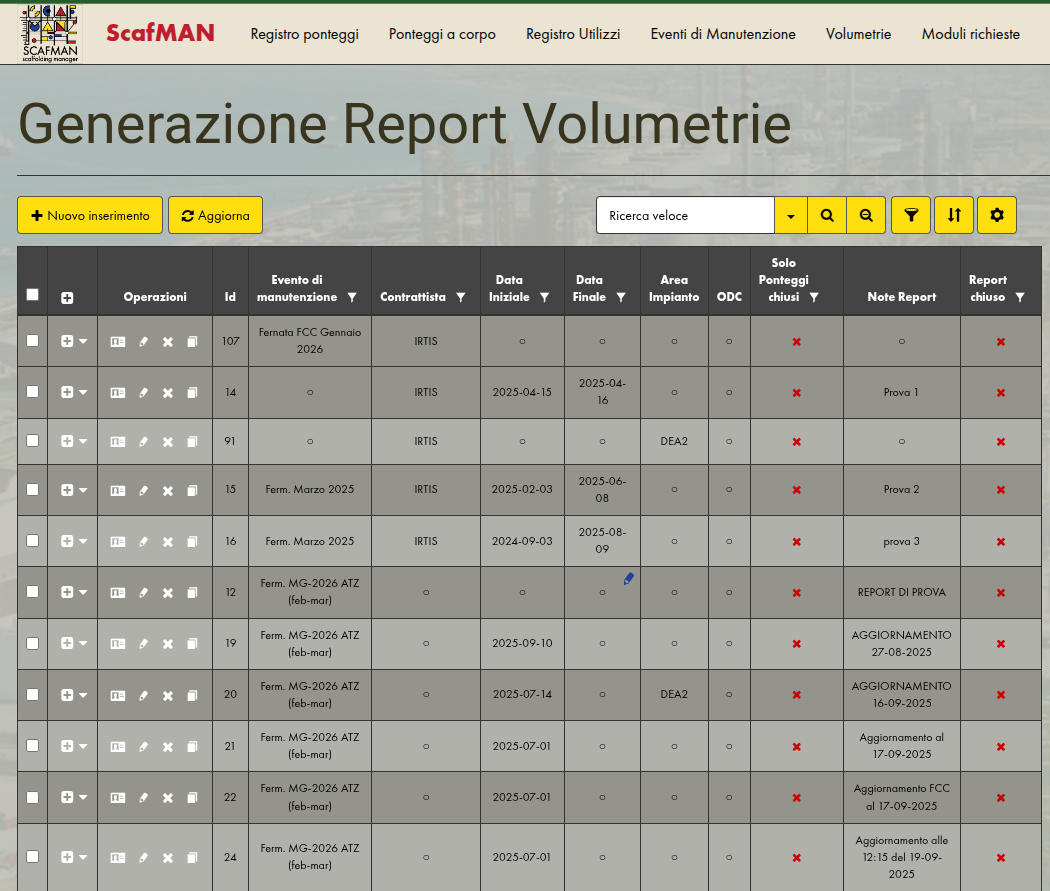Screen dimensions: 1050x891
Task: Open the Volumetrie menu
Action: pos(858,34)
